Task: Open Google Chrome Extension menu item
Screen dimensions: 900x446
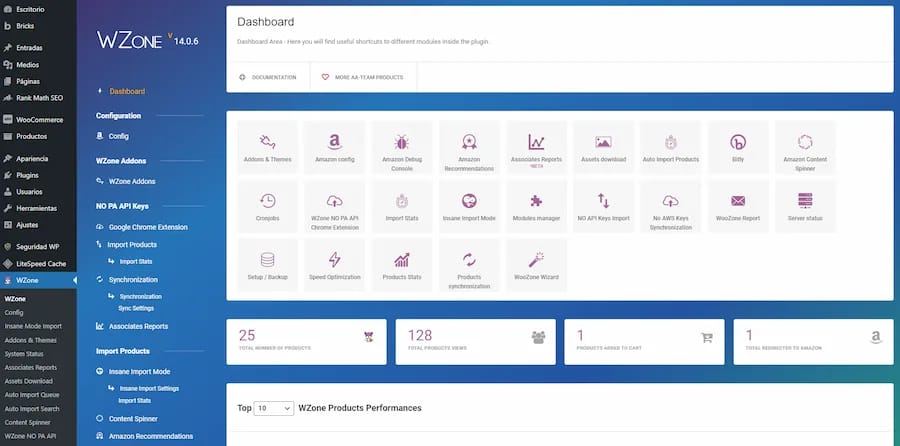Action: pos(148,227)
